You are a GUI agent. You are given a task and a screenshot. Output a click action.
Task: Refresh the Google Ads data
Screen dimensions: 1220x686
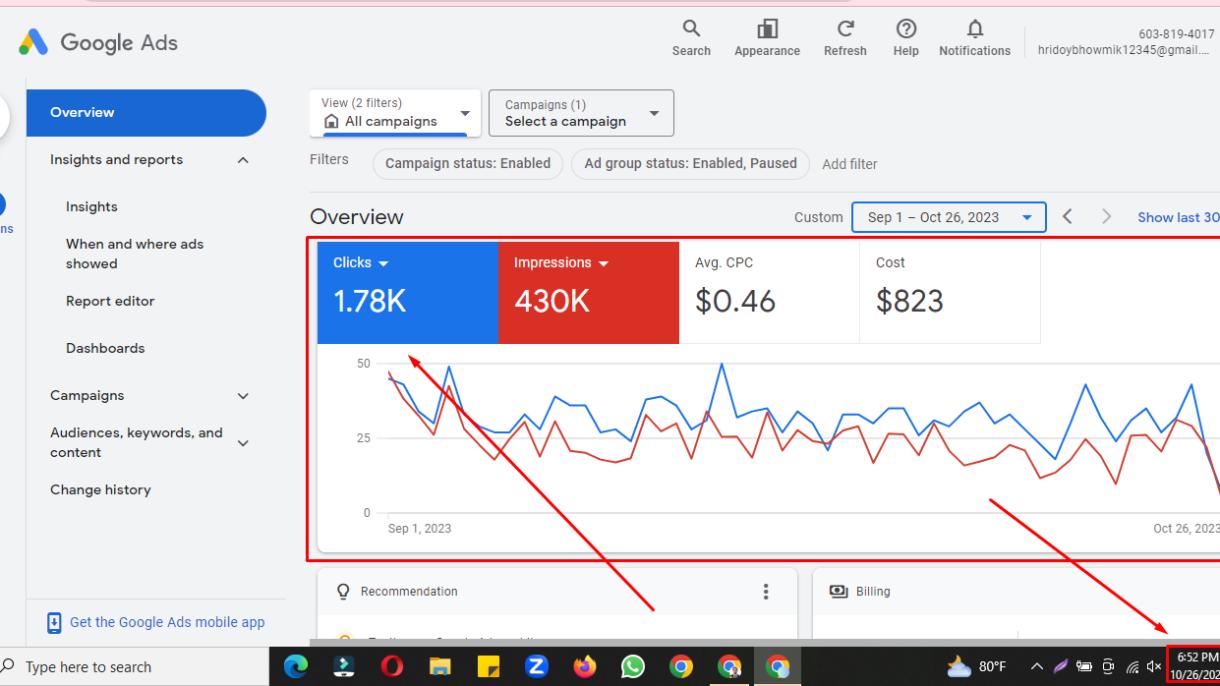(845, 38)
